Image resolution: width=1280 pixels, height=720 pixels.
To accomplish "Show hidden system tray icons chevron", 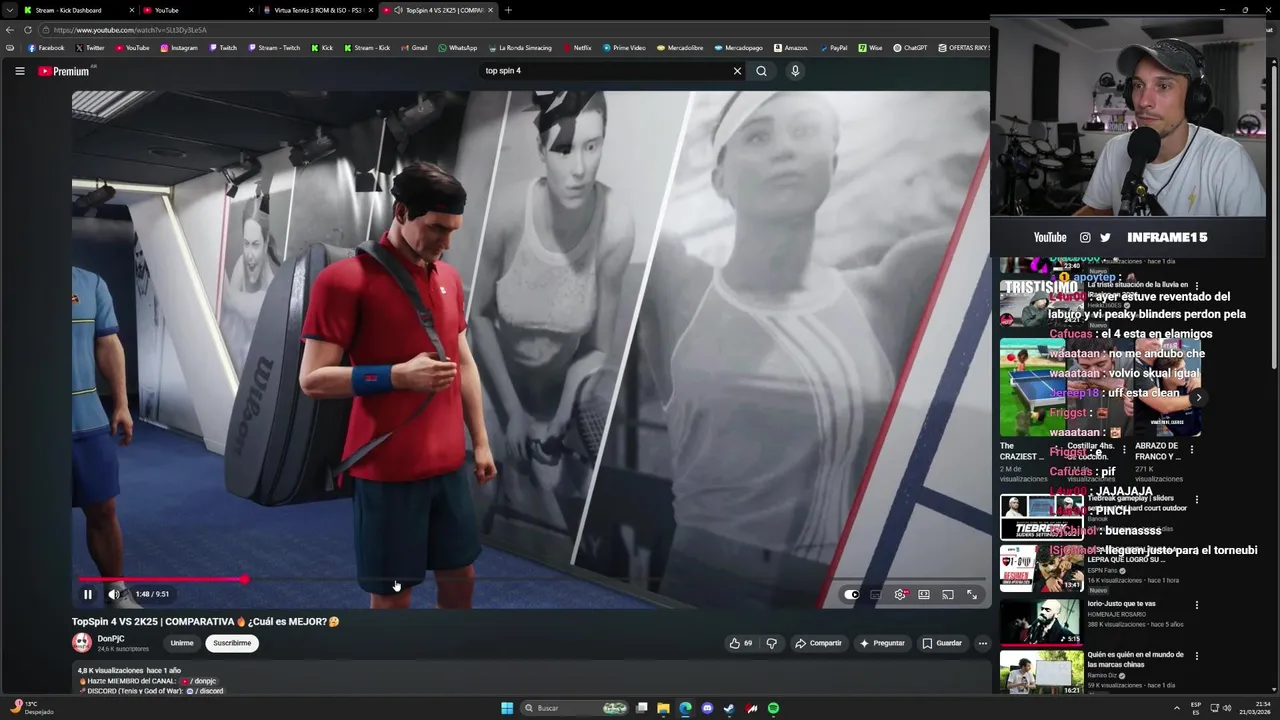I will pyautogui.click(x=1176, y=708).
